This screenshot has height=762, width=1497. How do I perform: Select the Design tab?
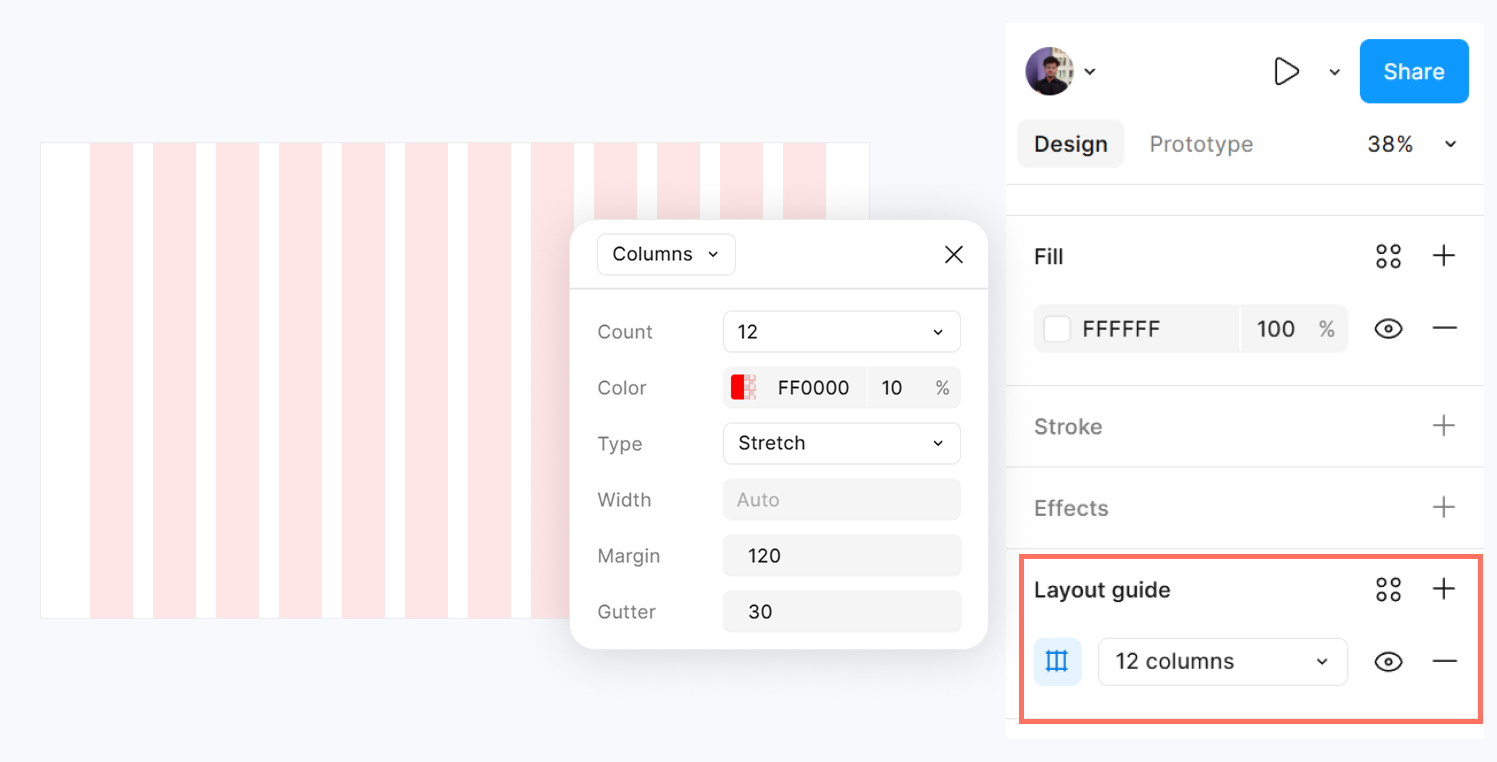click(x=1070, y=143)
